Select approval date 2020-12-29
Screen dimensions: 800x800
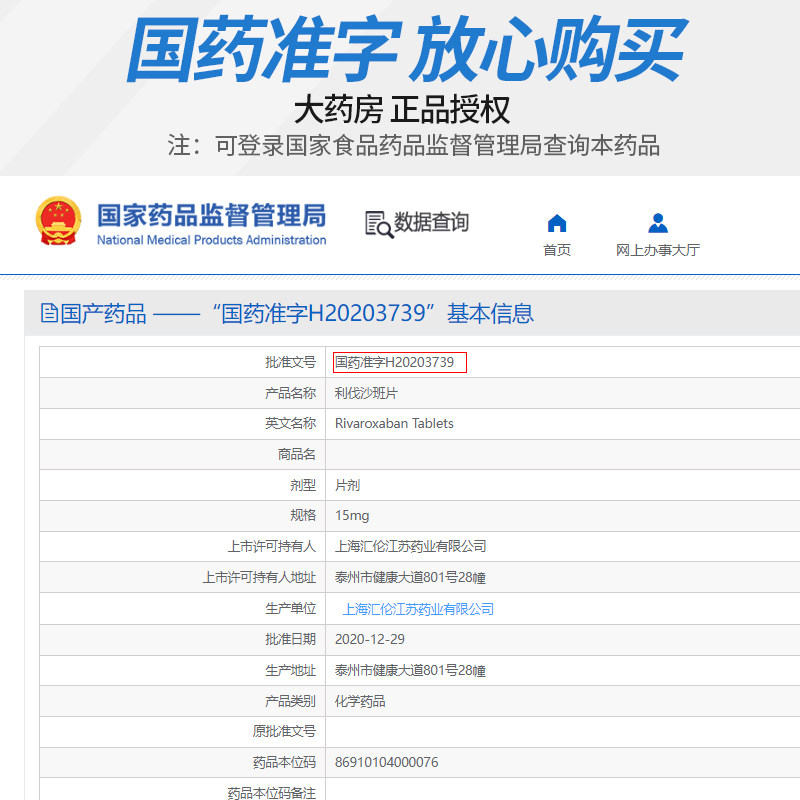369,639
